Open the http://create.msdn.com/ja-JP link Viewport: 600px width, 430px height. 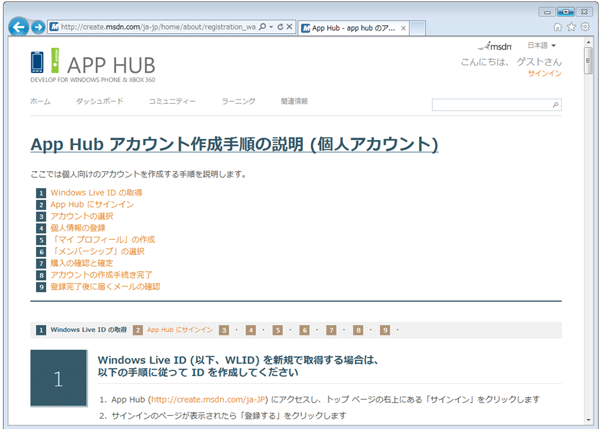209,400
